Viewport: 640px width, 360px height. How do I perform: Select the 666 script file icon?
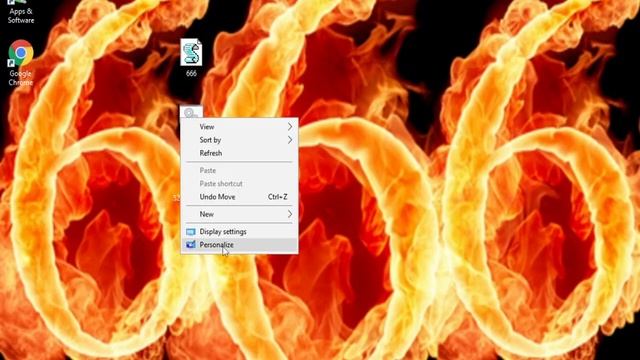(x=191, y=52)
